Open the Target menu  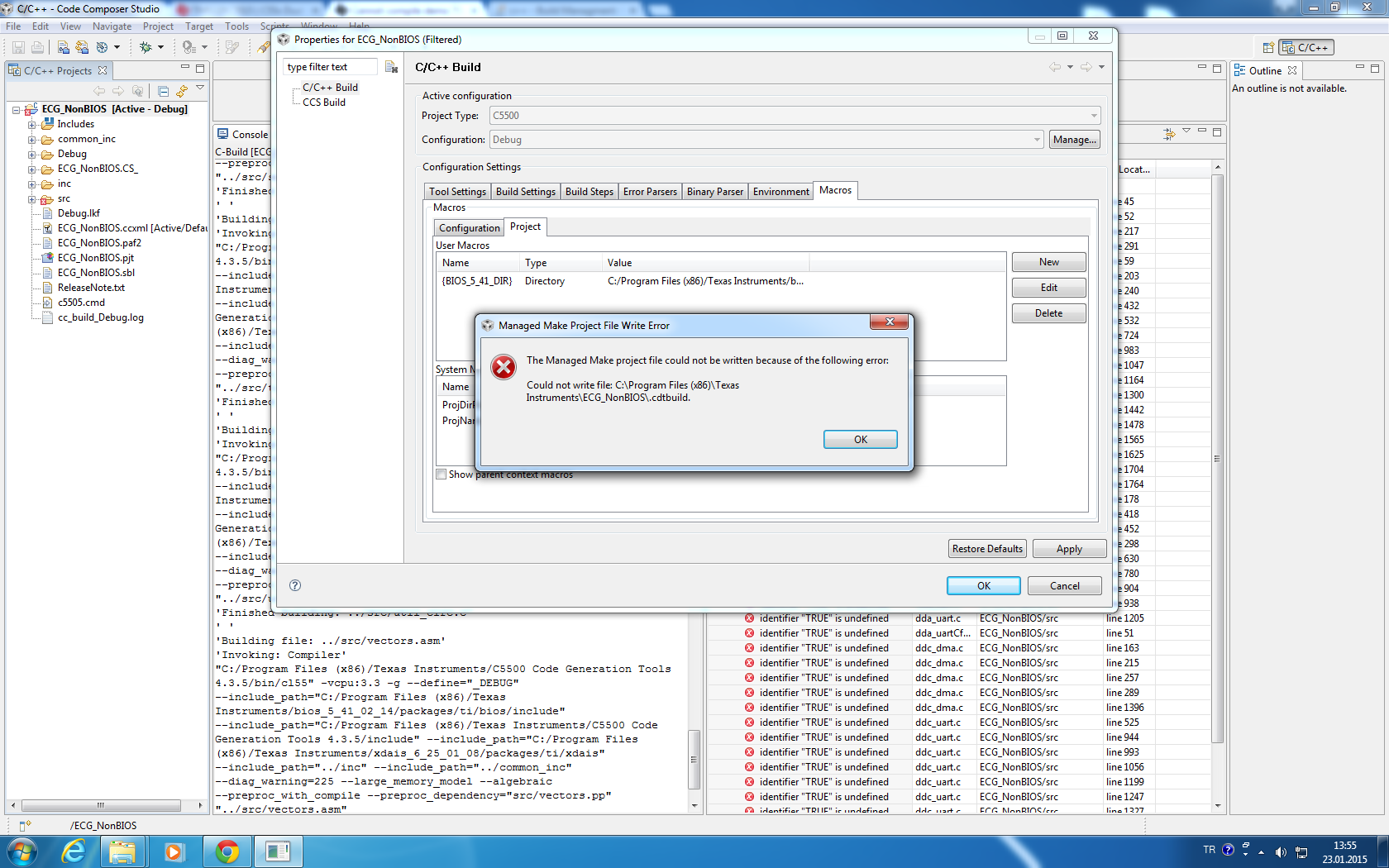pos(199,26)
